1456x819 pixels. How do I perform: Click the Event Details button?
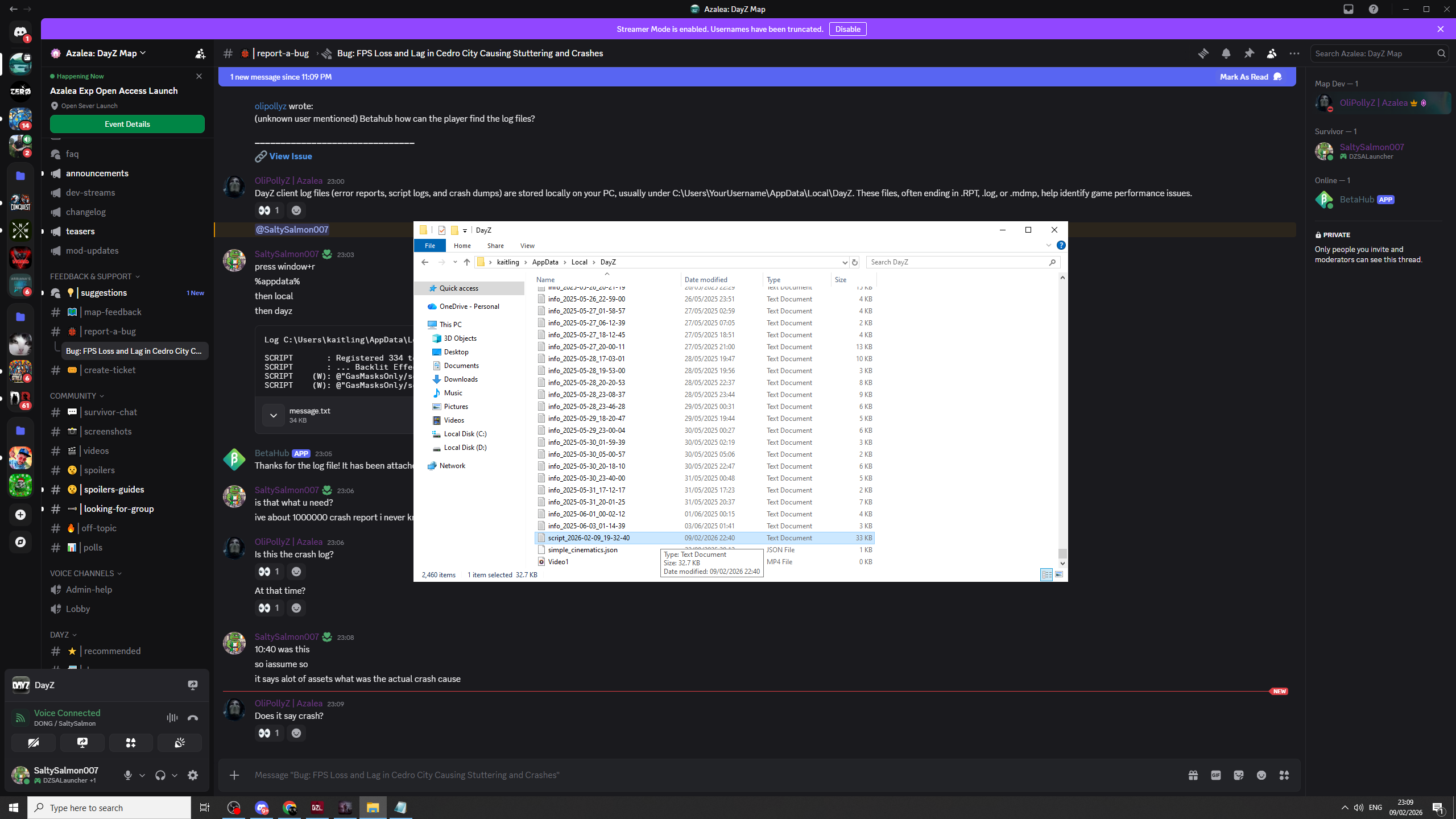click(x=127, y=124)
